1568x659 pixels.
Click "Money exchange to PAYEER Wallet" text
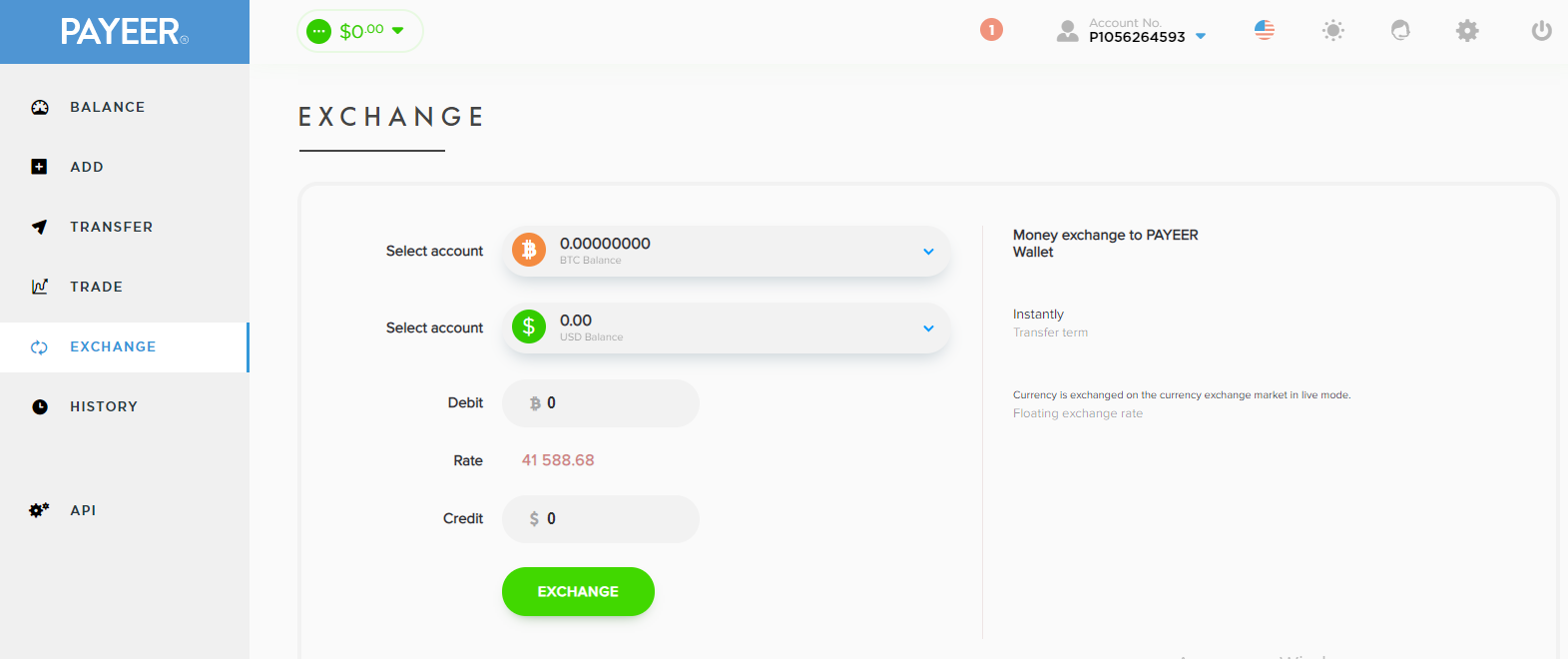1105,244
